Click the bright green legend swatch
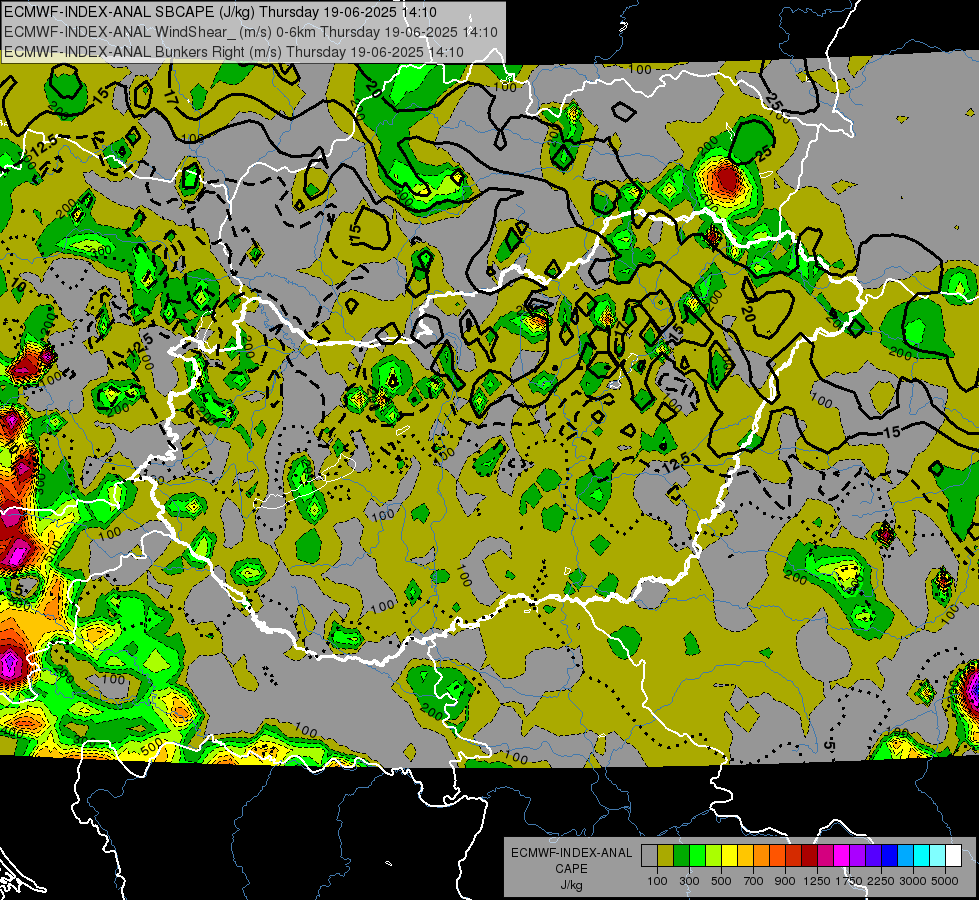The image size is (979, 900). tap(697, 856)
